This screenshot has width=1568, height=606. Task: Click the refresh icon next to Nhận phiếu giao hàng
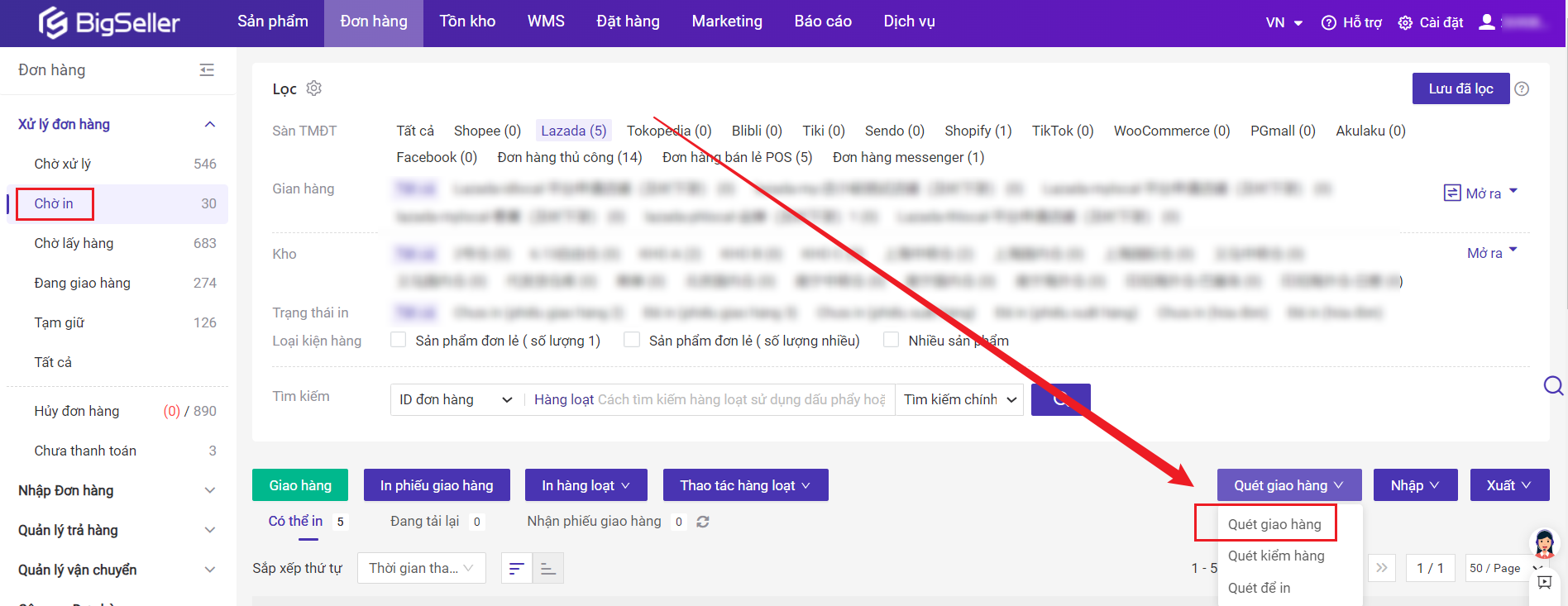point(703,522)
